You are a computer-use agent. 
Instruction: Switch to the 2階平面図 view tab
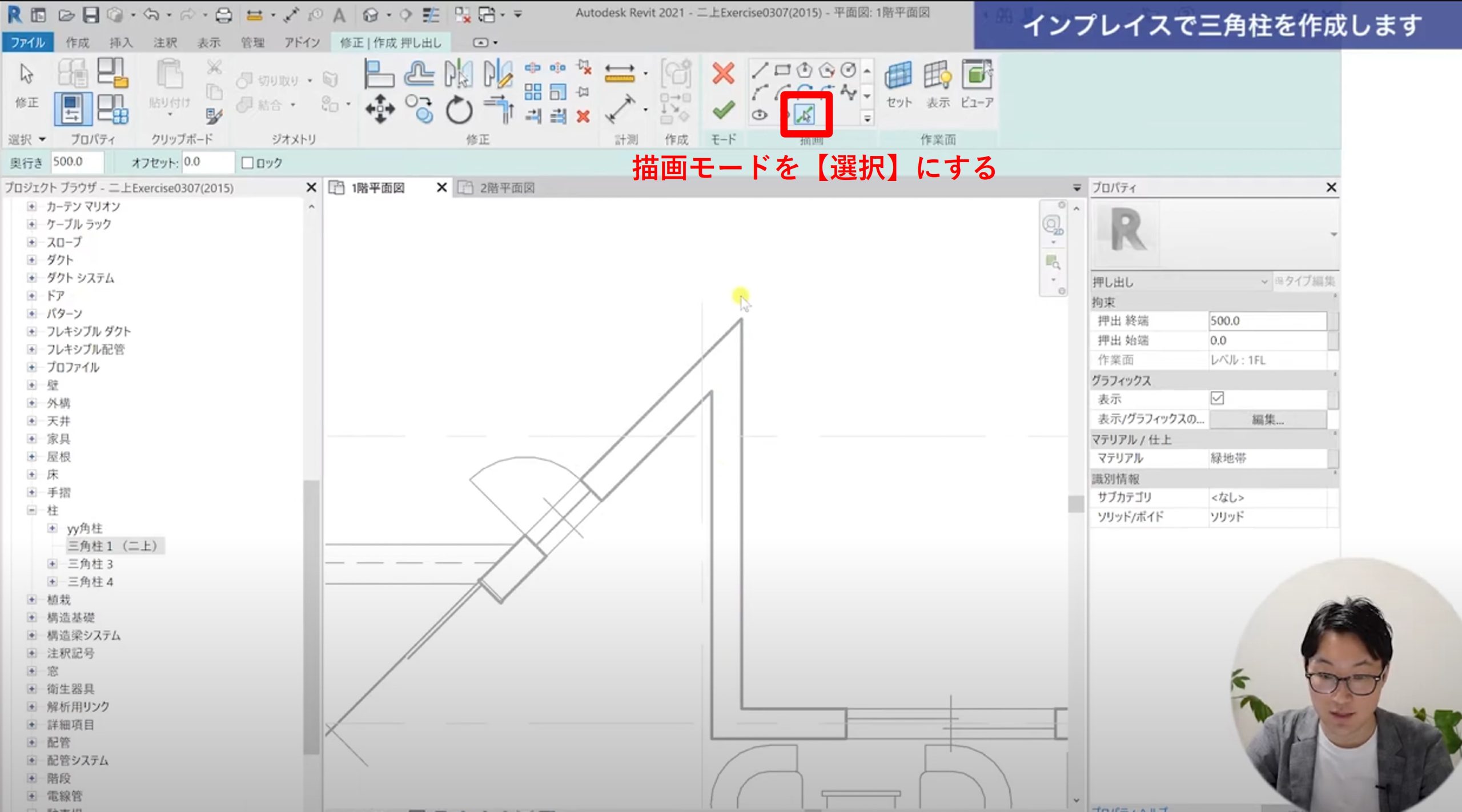(506, 188)
